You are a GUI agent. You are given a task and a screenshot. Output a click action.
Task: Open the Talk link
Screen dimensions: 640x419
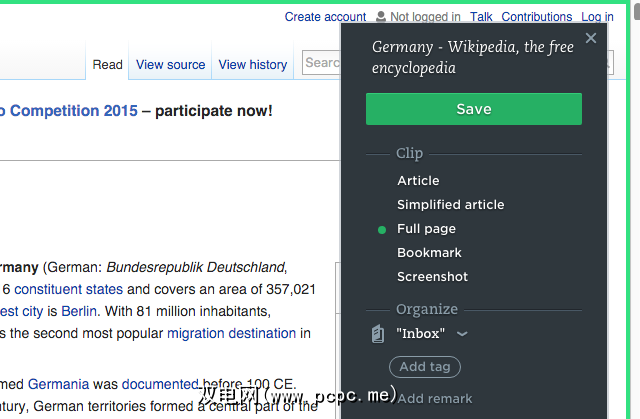coord(481,17)
